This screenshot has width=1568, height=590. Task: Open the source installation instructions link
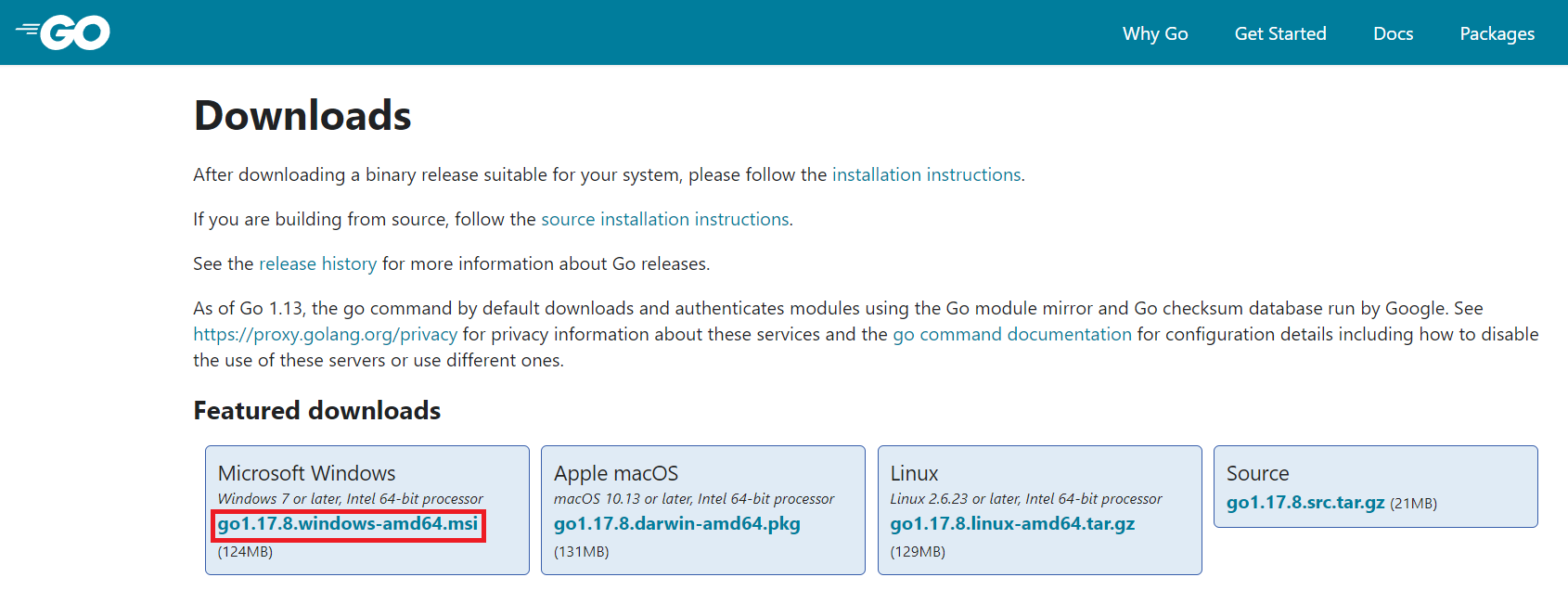coord(665,219)
